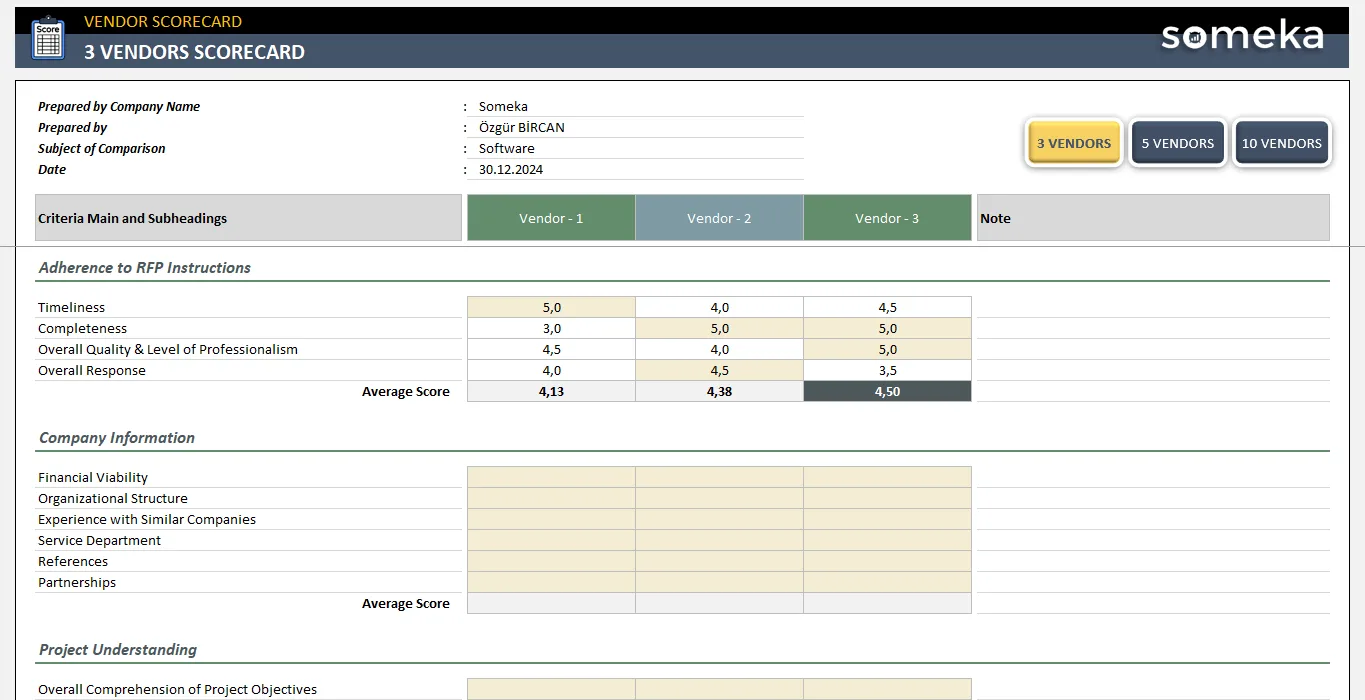Select Experience with Similar Companies cell for Vendor 2

(x=719, y=519)
